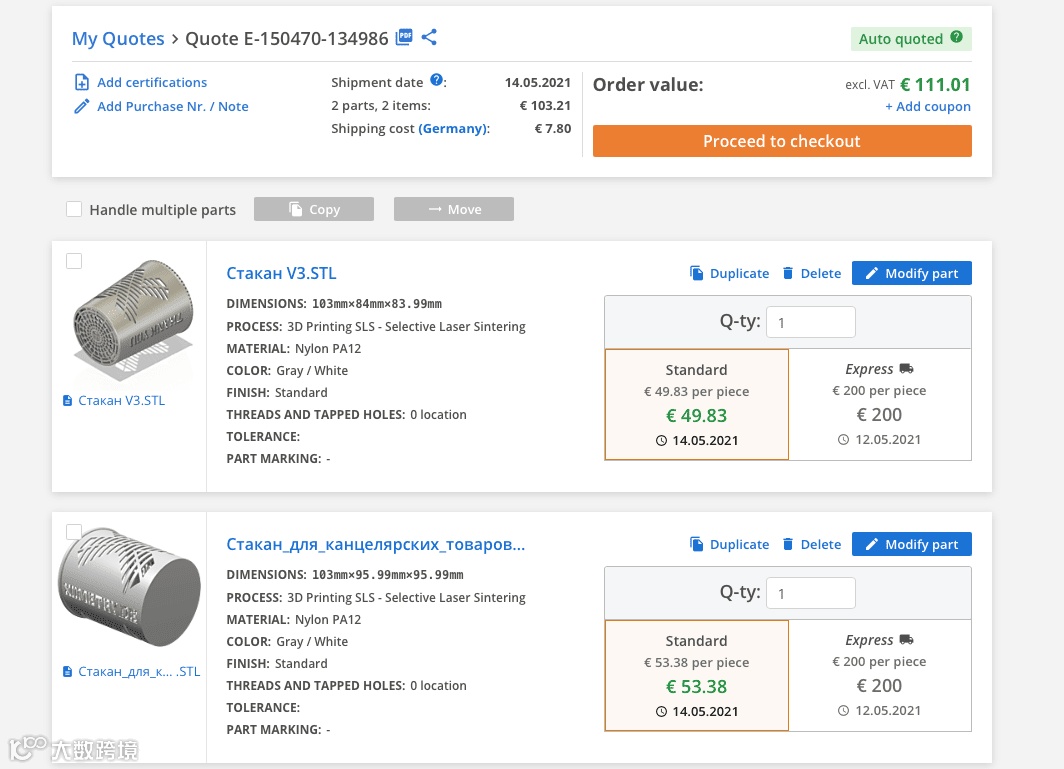Click the pencil icon for Purchase Nr. / Note
1064x769 pixels.
(x=82, y=106)
